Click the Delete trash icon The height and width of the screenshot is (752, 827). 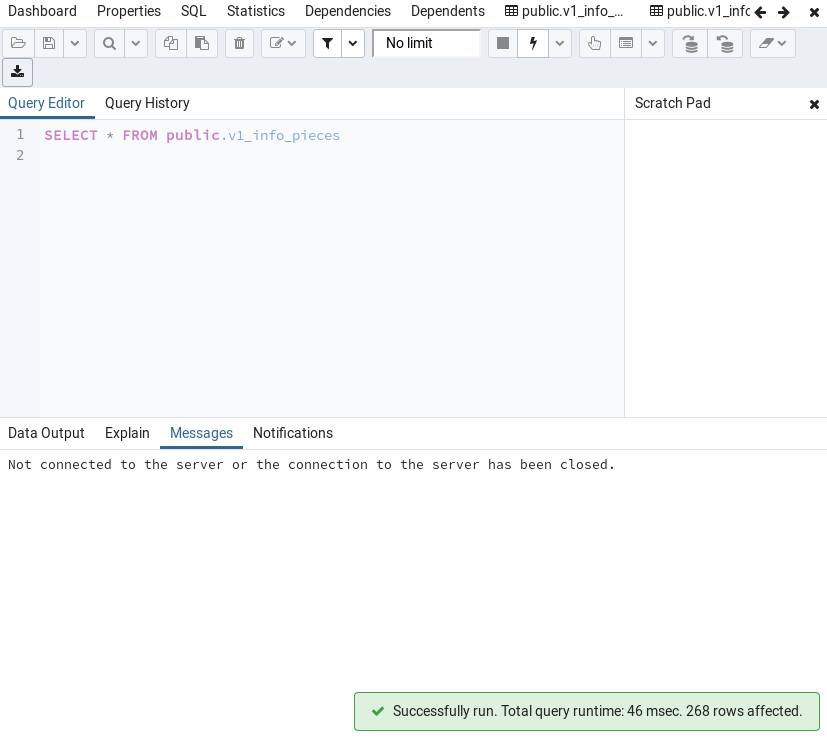click(239, 43)
